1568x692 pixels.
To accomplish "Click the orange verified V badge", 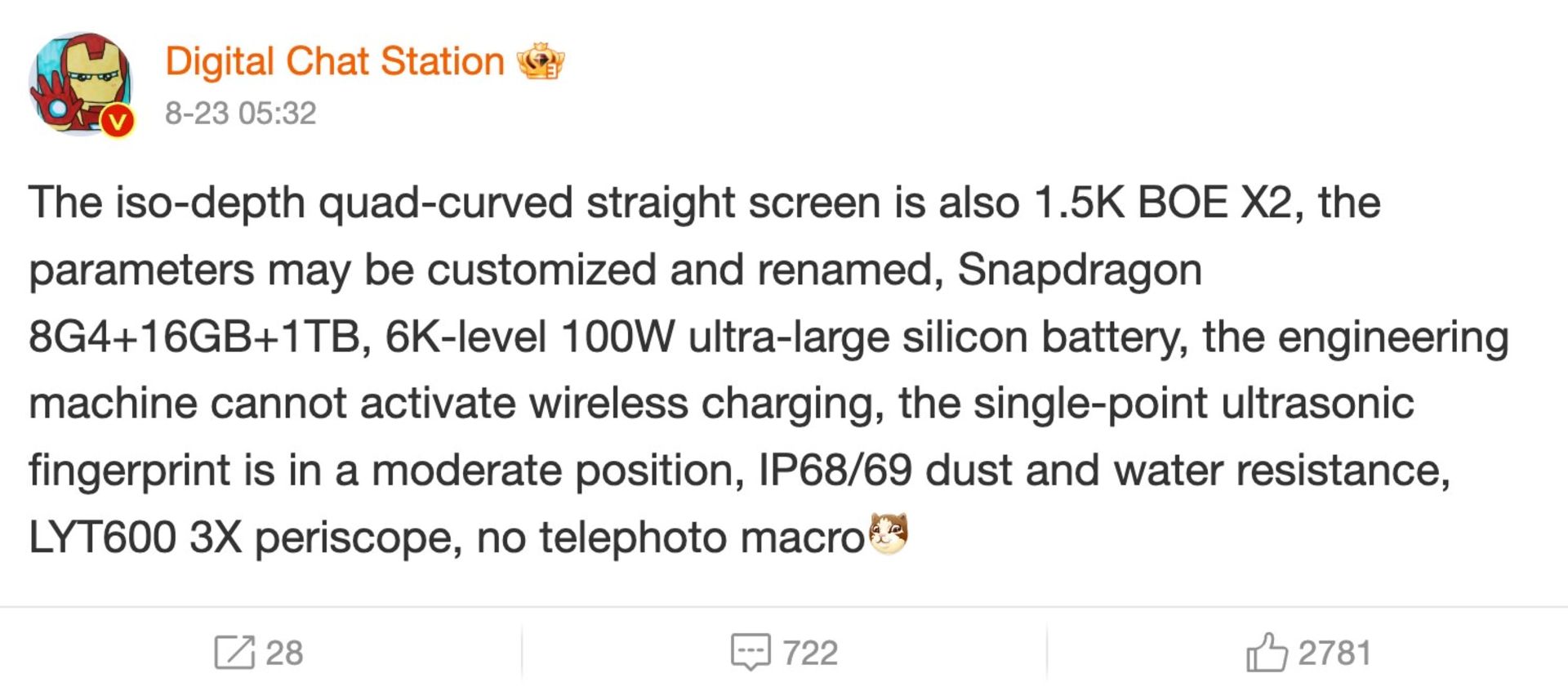I will pos(118,122).
